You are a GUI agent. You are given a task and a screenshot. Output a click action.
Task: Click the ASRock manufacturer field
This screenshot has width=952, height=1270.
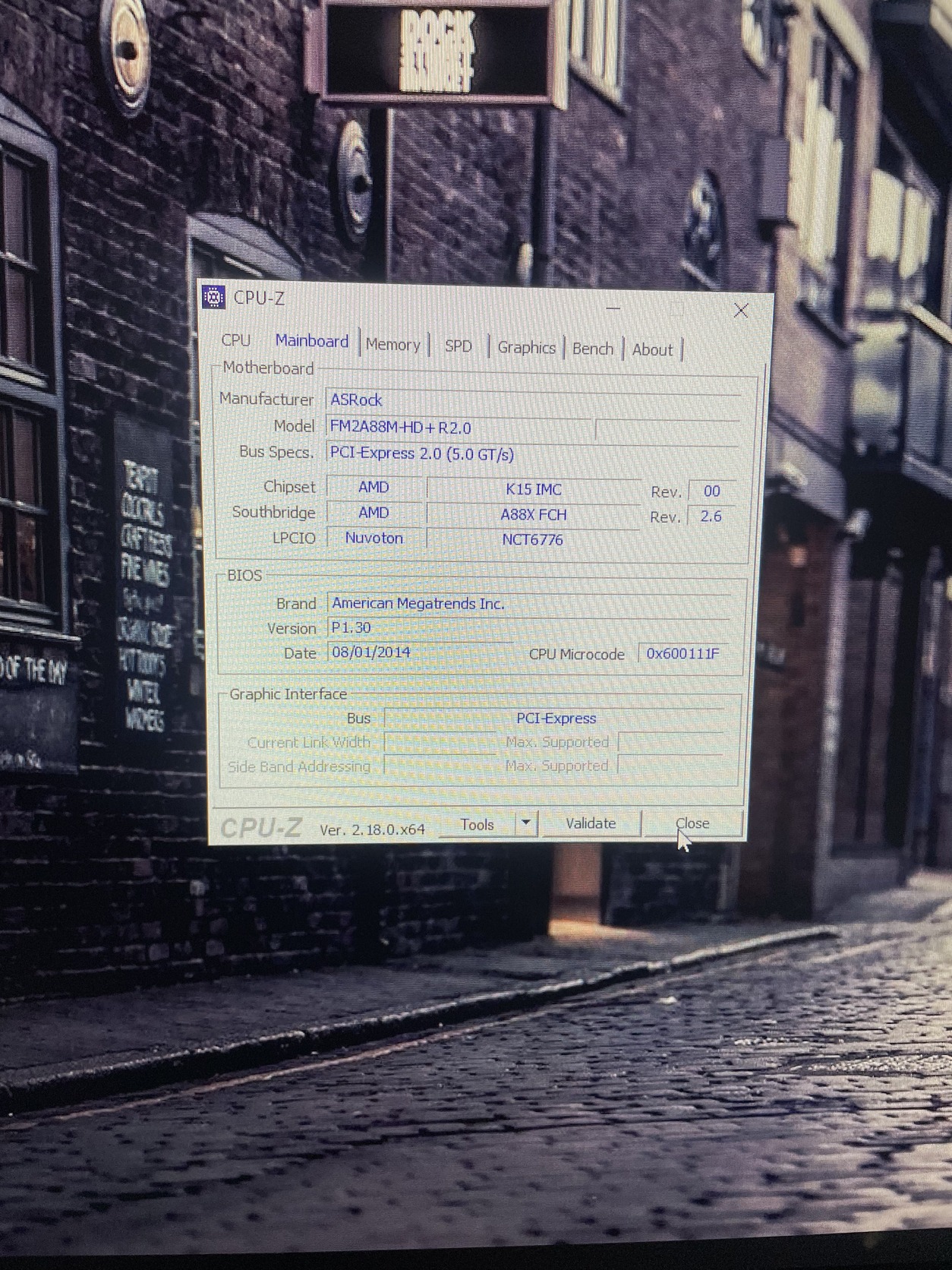point(533,400)
